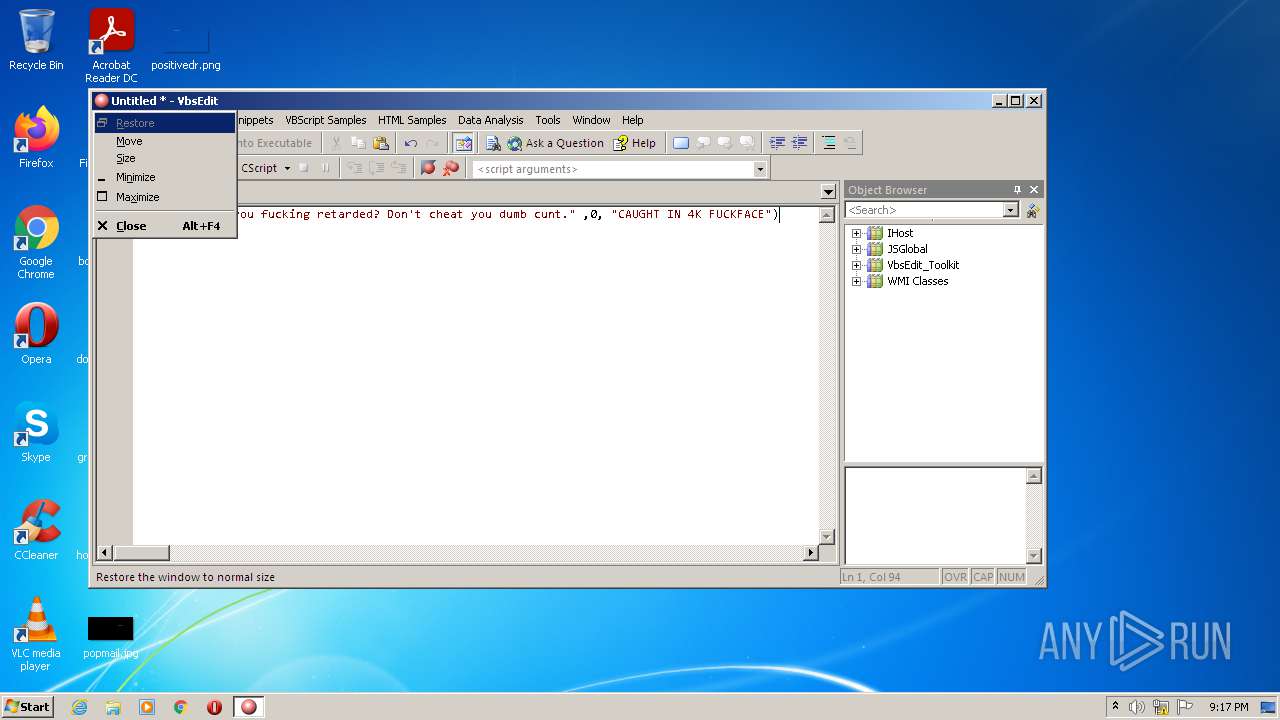Click the clear breakpoints icon

(x=451, y=168)
